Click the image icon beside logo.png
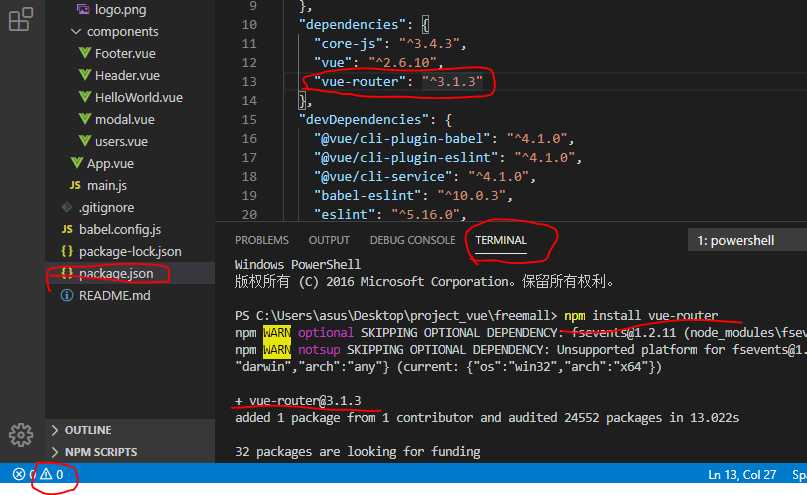 click(x=83, y=9)
